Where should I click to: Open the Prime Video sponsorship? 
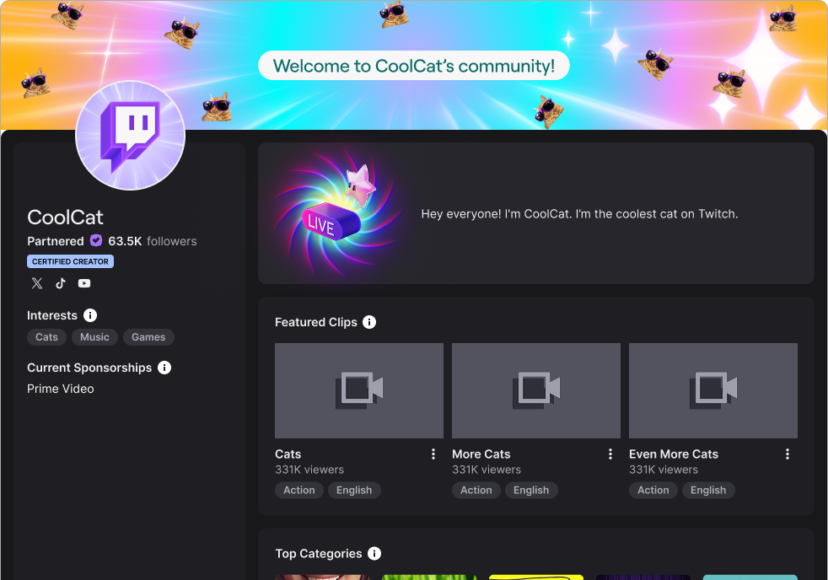point(61,388)
